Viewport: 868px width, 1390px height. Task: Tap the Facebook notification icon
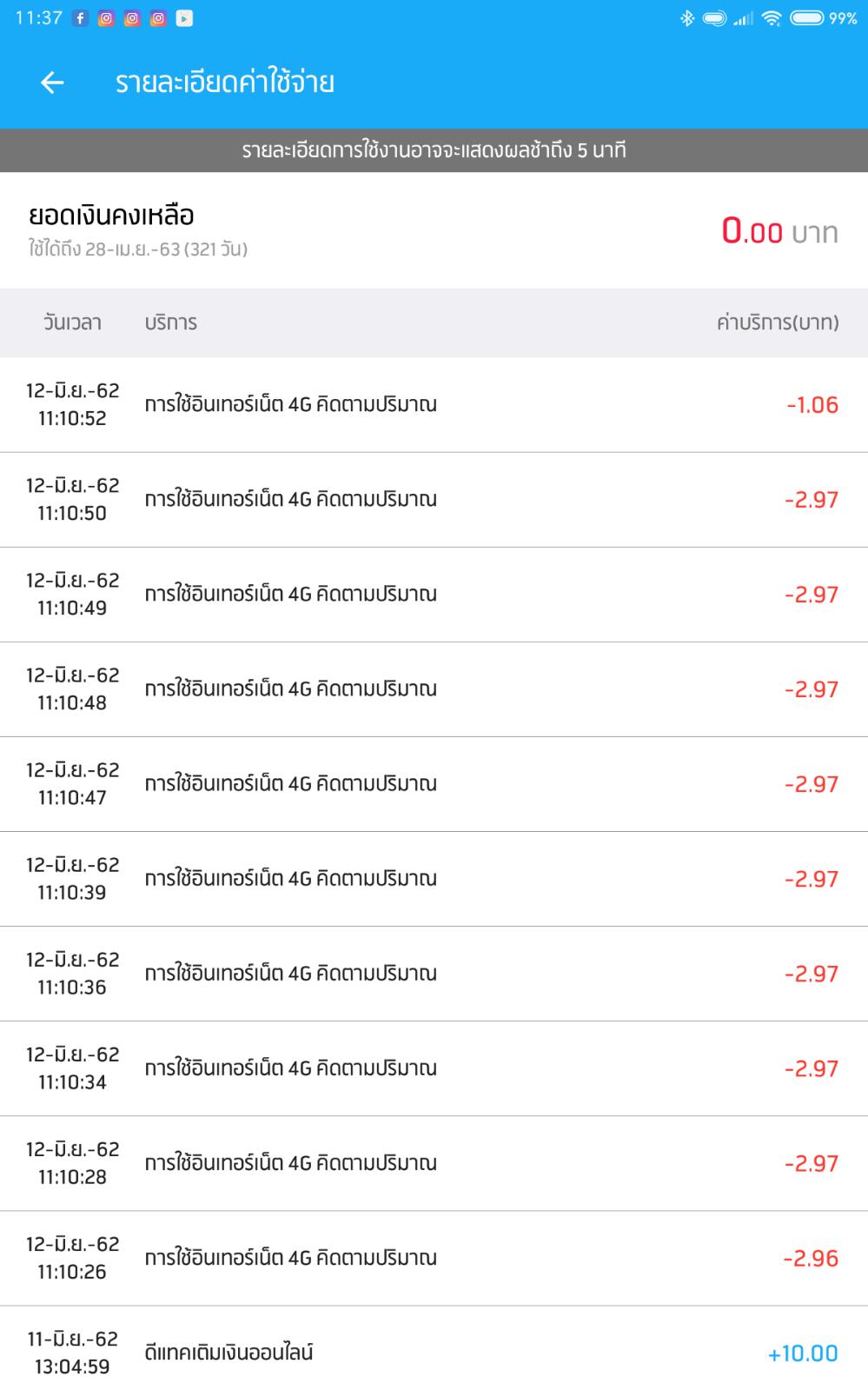(80, 18)
